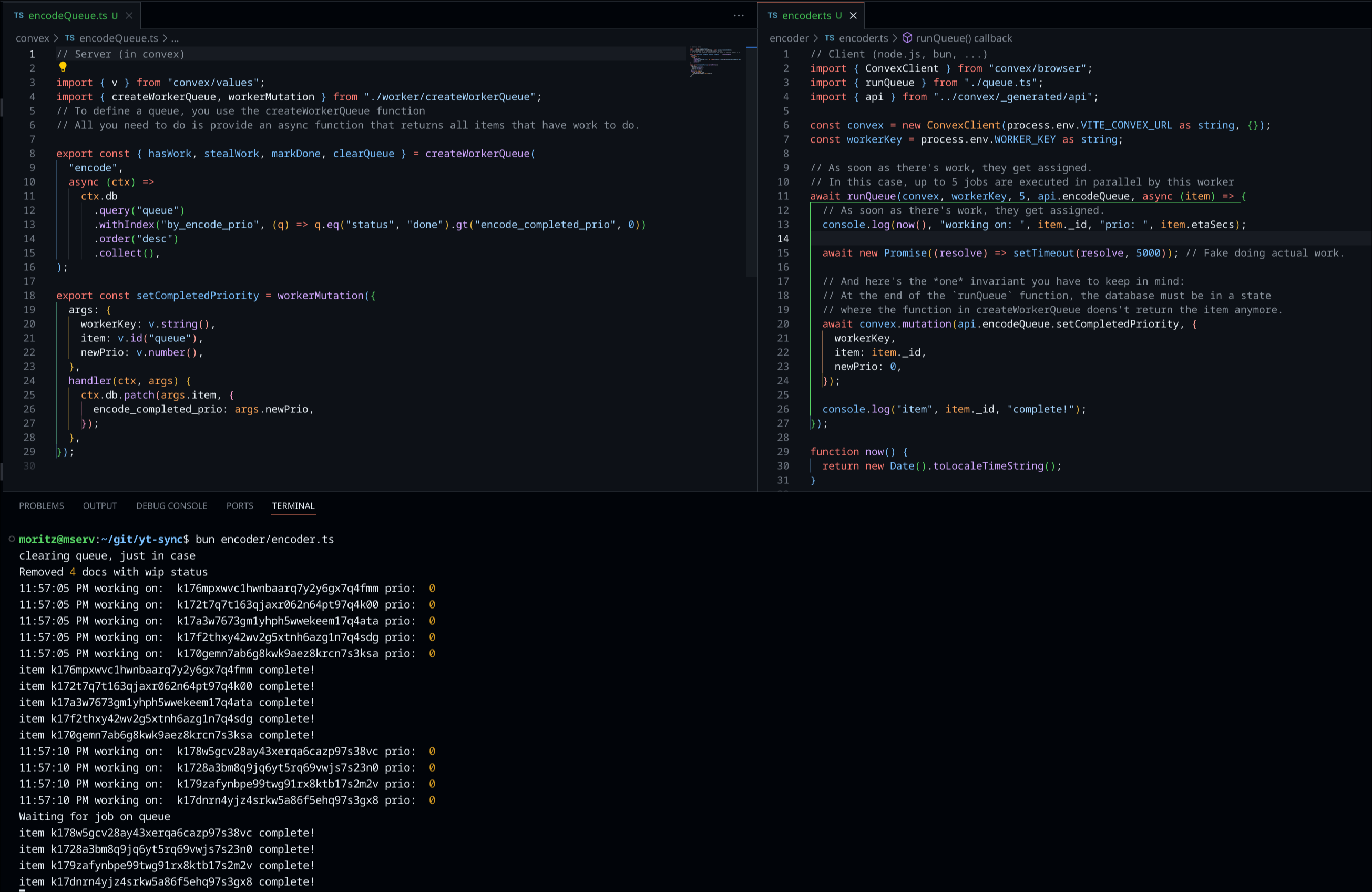Click the code minimap in left editor

pos(715,62)
